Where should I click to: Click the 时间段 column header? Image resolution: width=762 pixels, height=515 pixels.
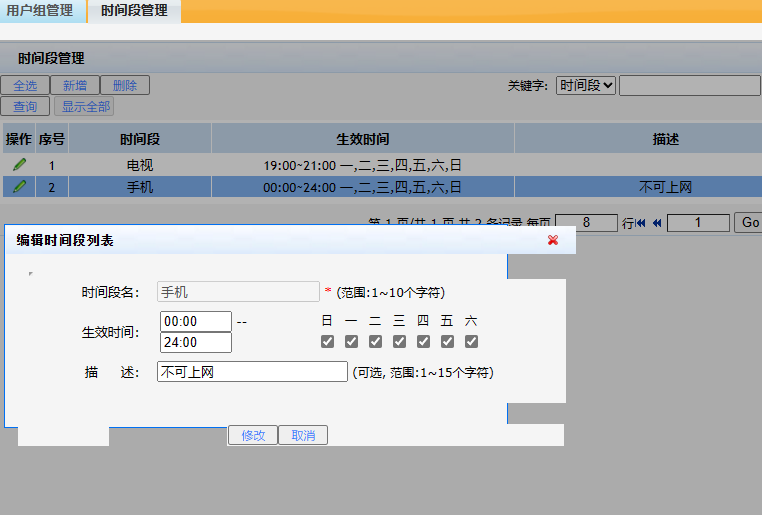tap(140, 139)
